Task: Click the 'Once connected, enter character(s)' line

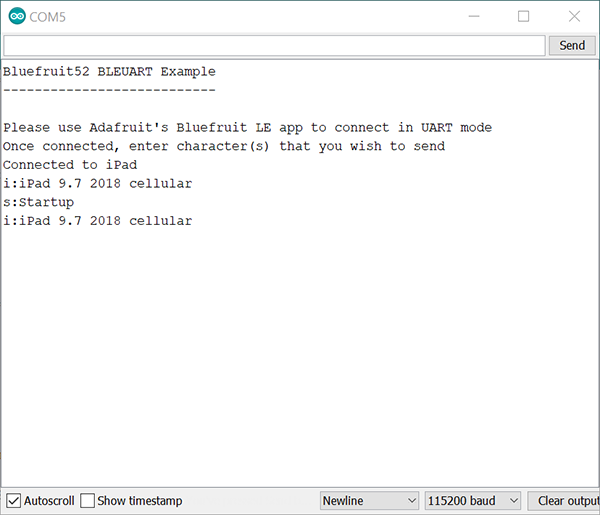Action: click(224, 146)
